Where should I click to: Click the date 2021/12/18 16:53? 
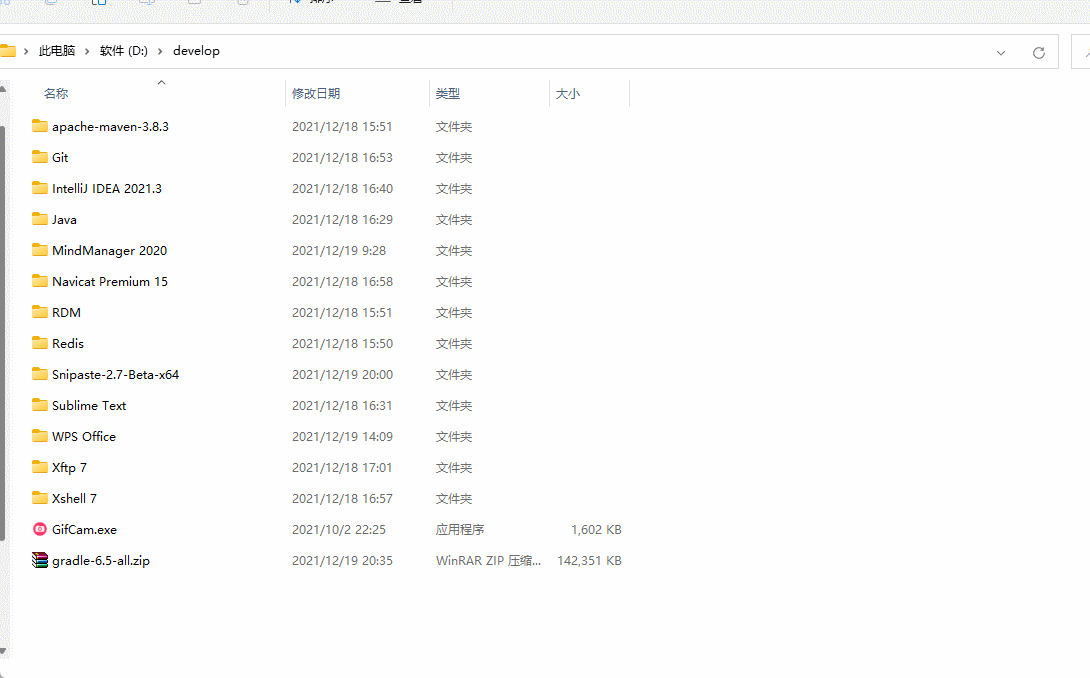point(342,157)
